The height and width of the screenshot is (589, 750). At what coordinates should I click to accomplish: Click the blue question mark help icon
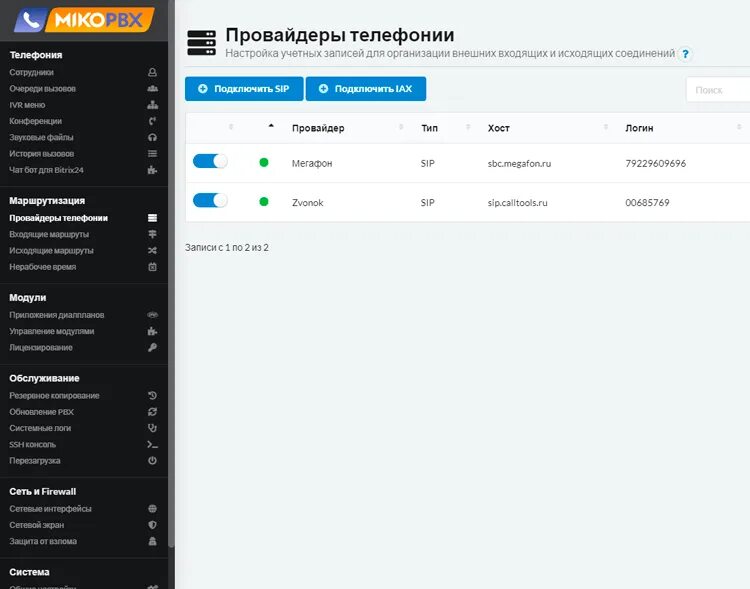click(685, 54)
